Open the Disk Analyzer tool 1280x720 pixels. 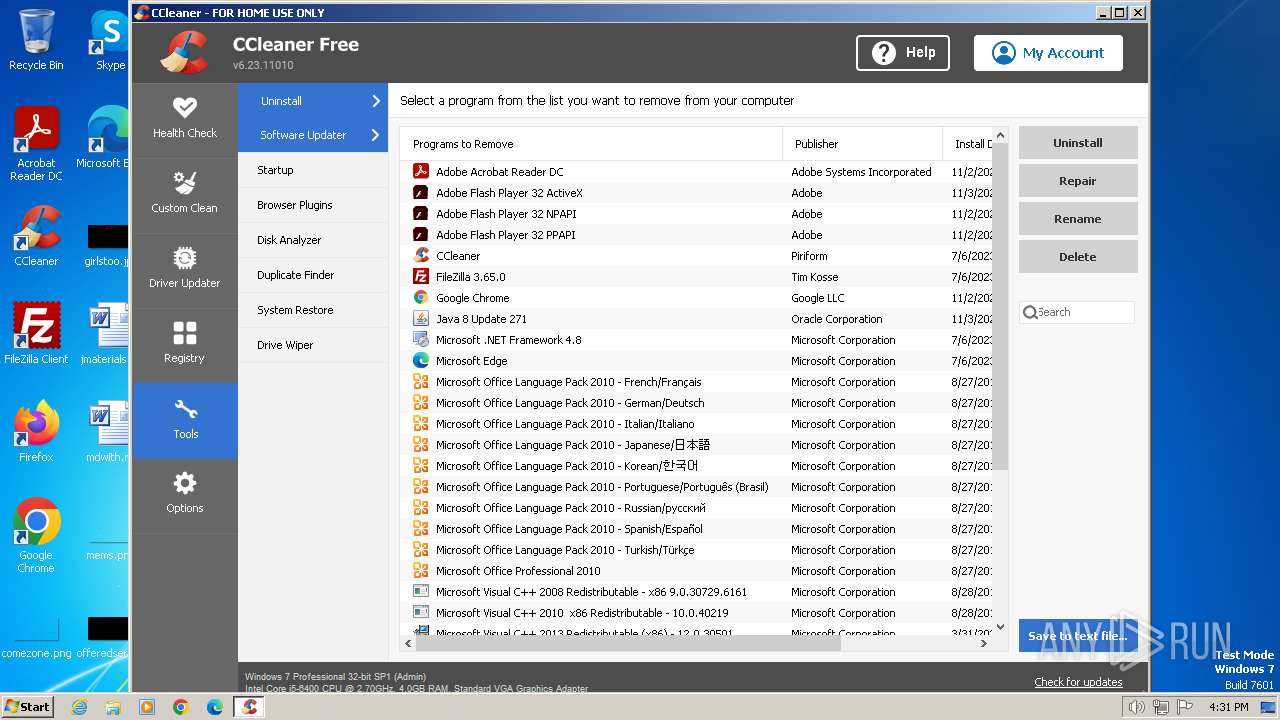(x=313, y=240)
